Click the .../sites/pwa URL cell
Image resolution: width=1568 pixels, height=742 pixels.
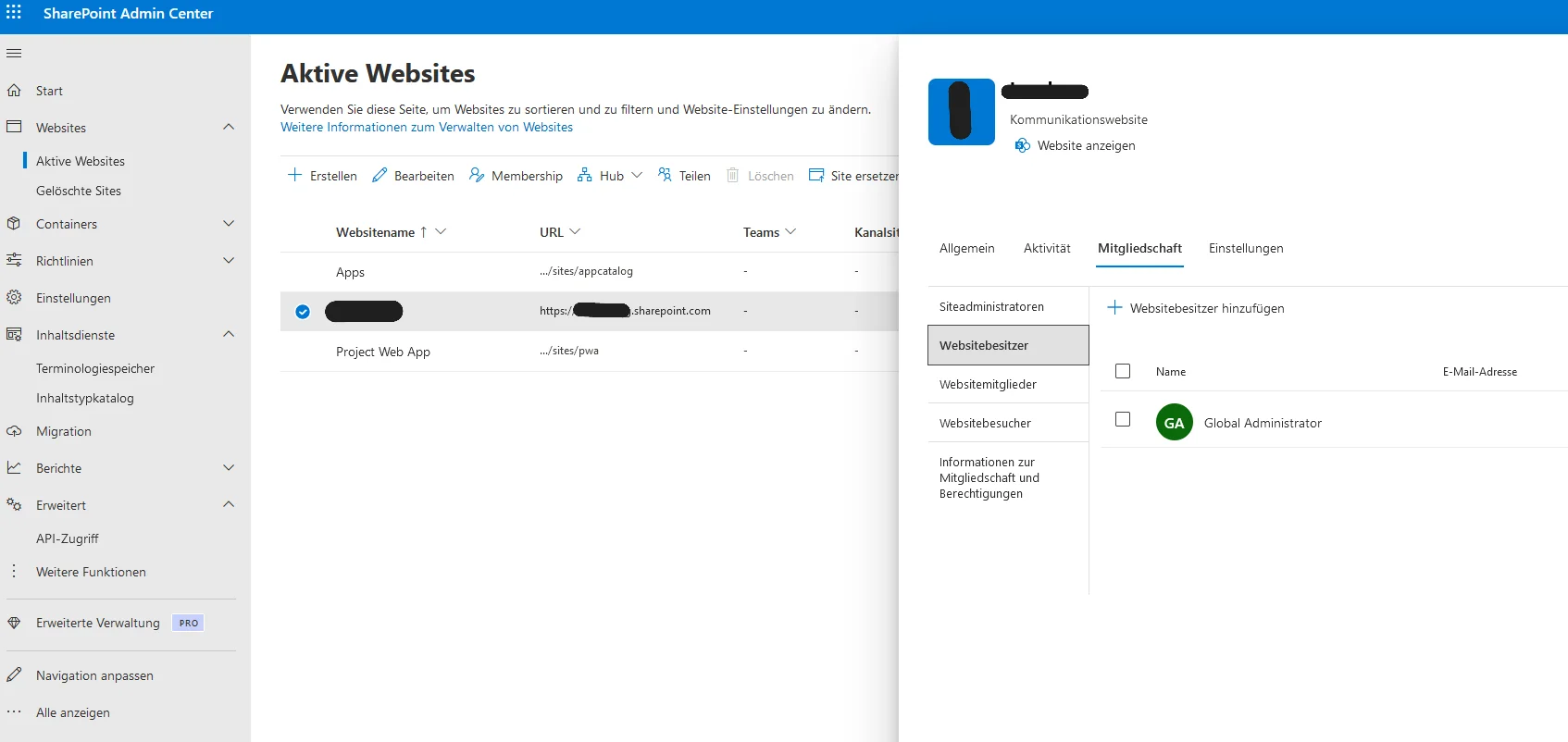coord(569,351)
